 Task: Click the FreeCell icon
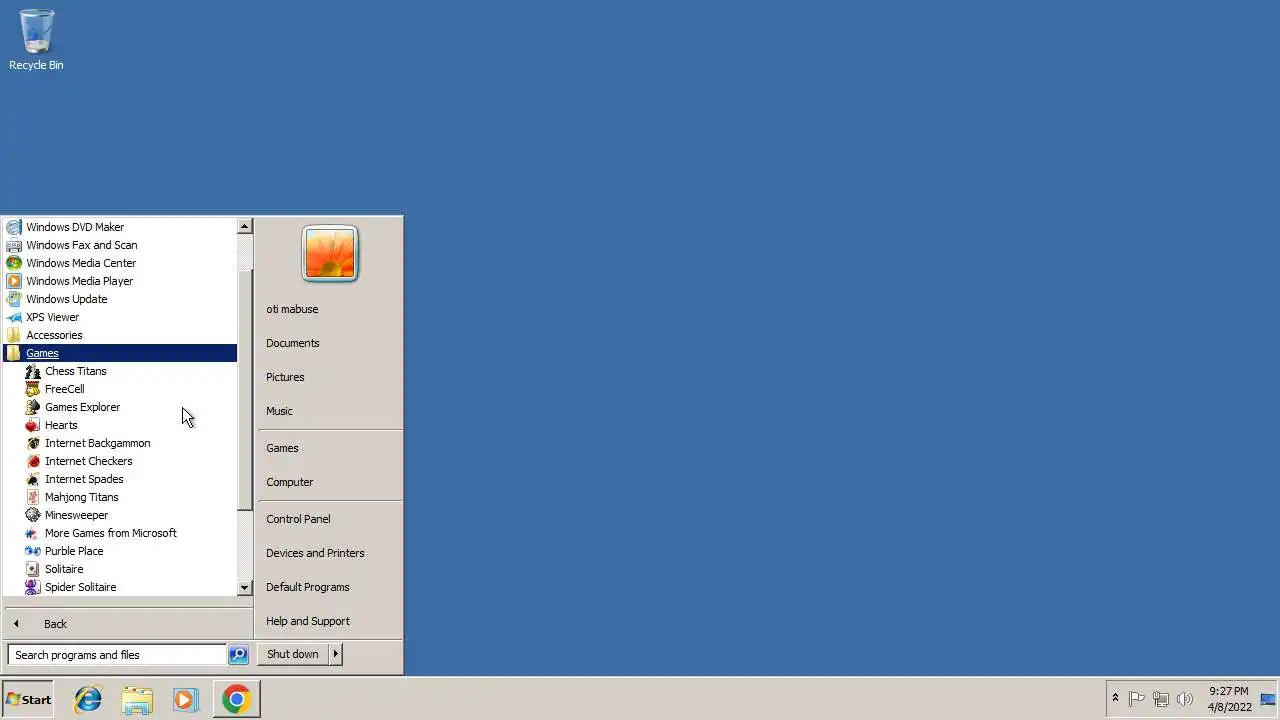click(33, 389)
